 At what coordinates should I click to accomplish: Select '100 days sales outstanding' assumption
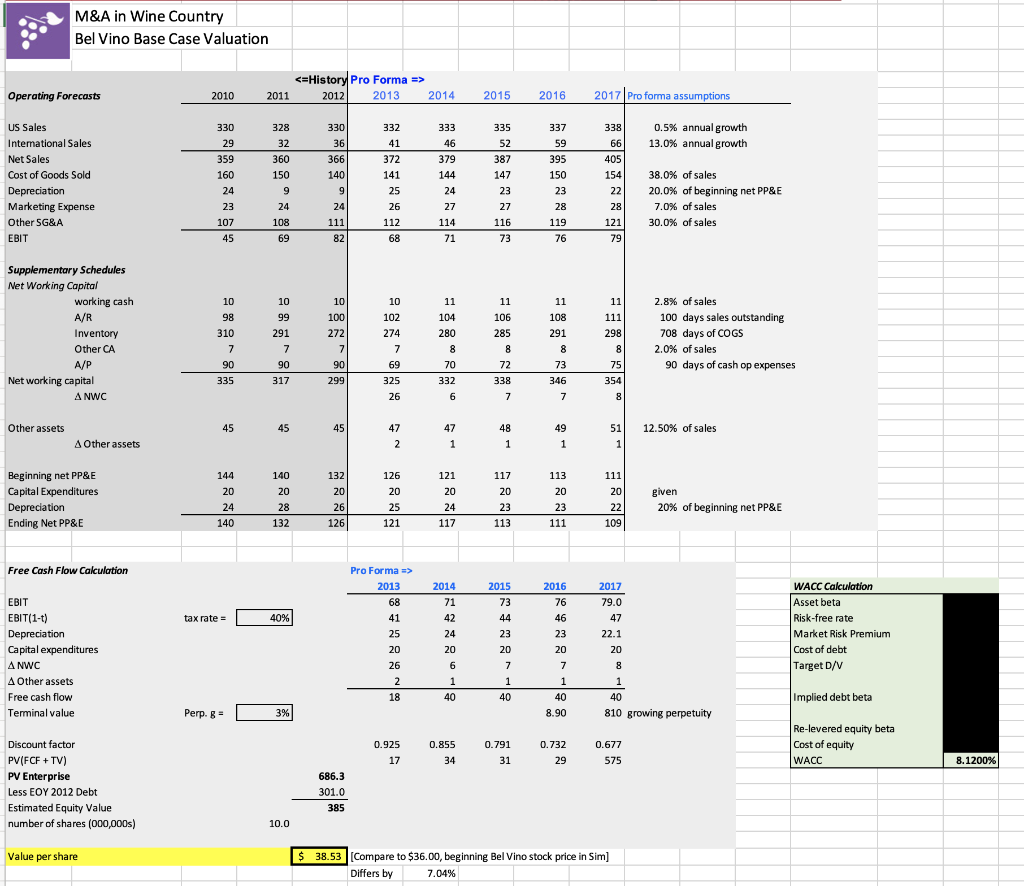click(722, 317)
